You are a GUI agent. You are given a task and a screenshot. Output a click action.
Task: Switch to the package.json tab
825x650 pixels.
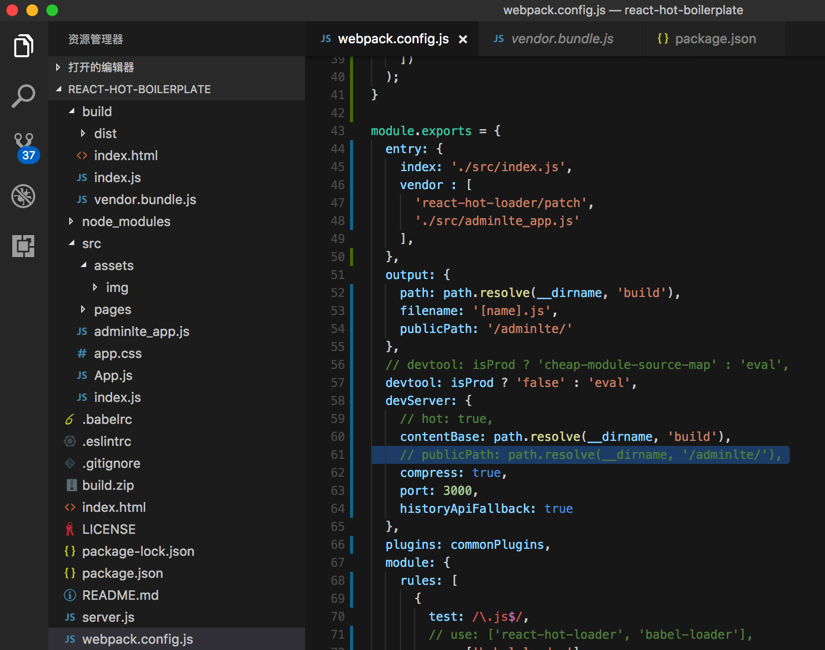[714, 39]
